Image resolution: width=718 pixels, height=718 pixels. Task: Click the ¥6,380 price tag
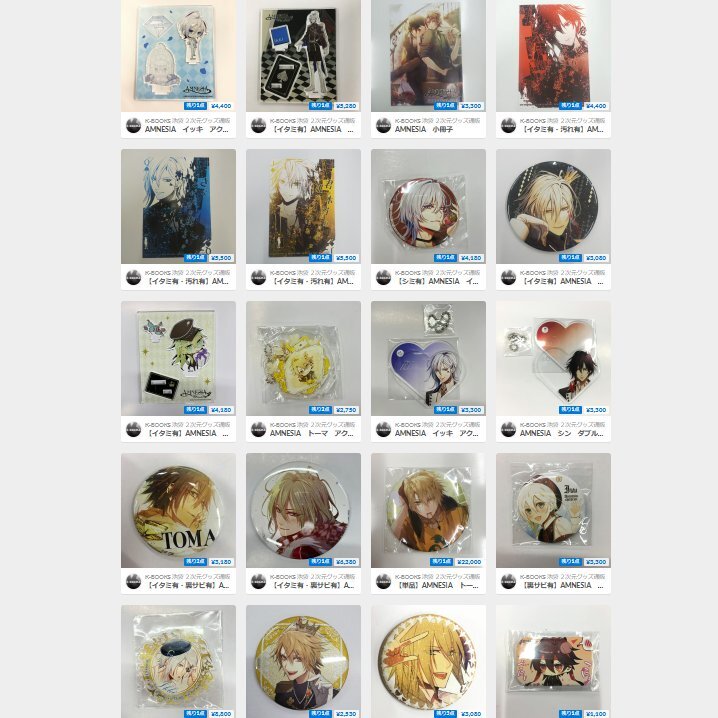[x=346, y=562]
